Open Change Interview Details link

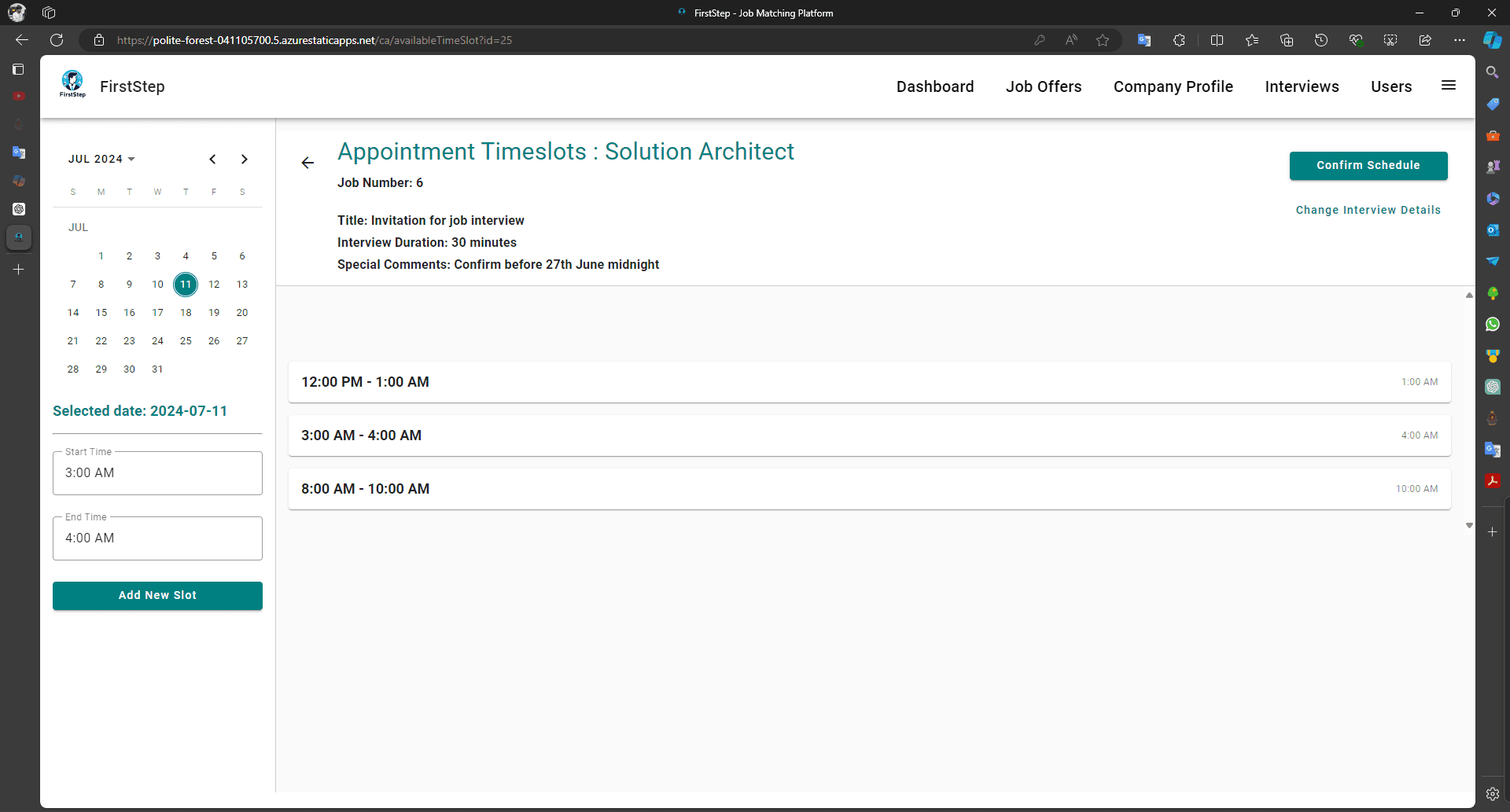click(1368, 210)
